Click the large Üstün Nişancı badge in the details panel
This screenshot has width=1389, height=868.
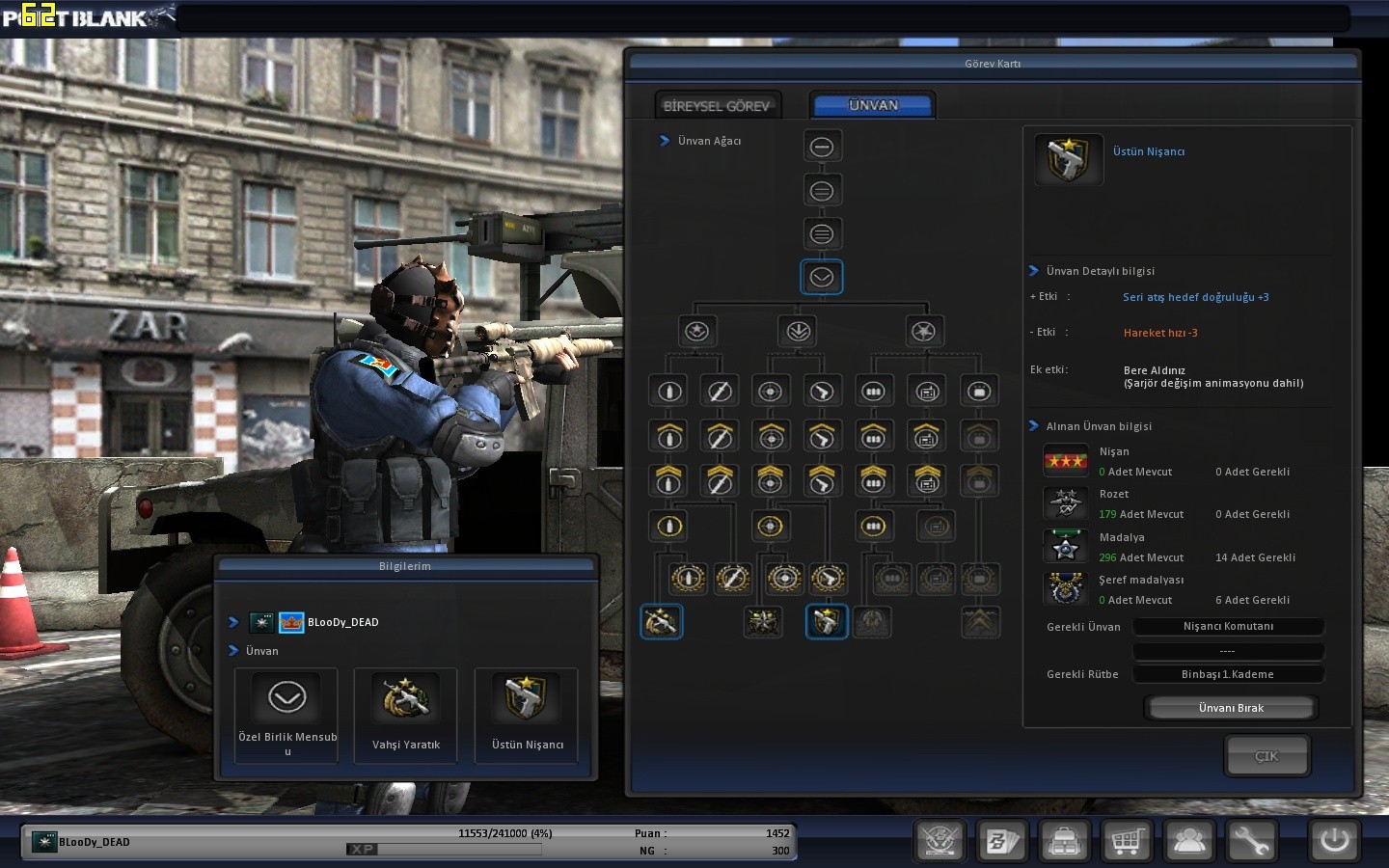click(1069, 160)
